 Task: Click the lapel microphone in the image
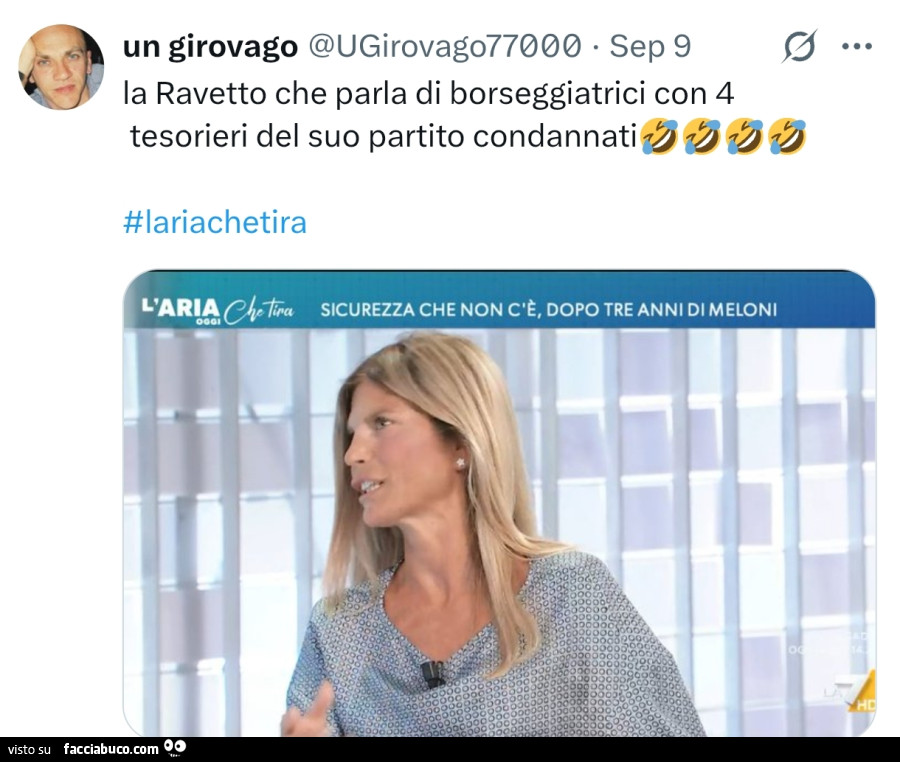click(x=433, y=674)
